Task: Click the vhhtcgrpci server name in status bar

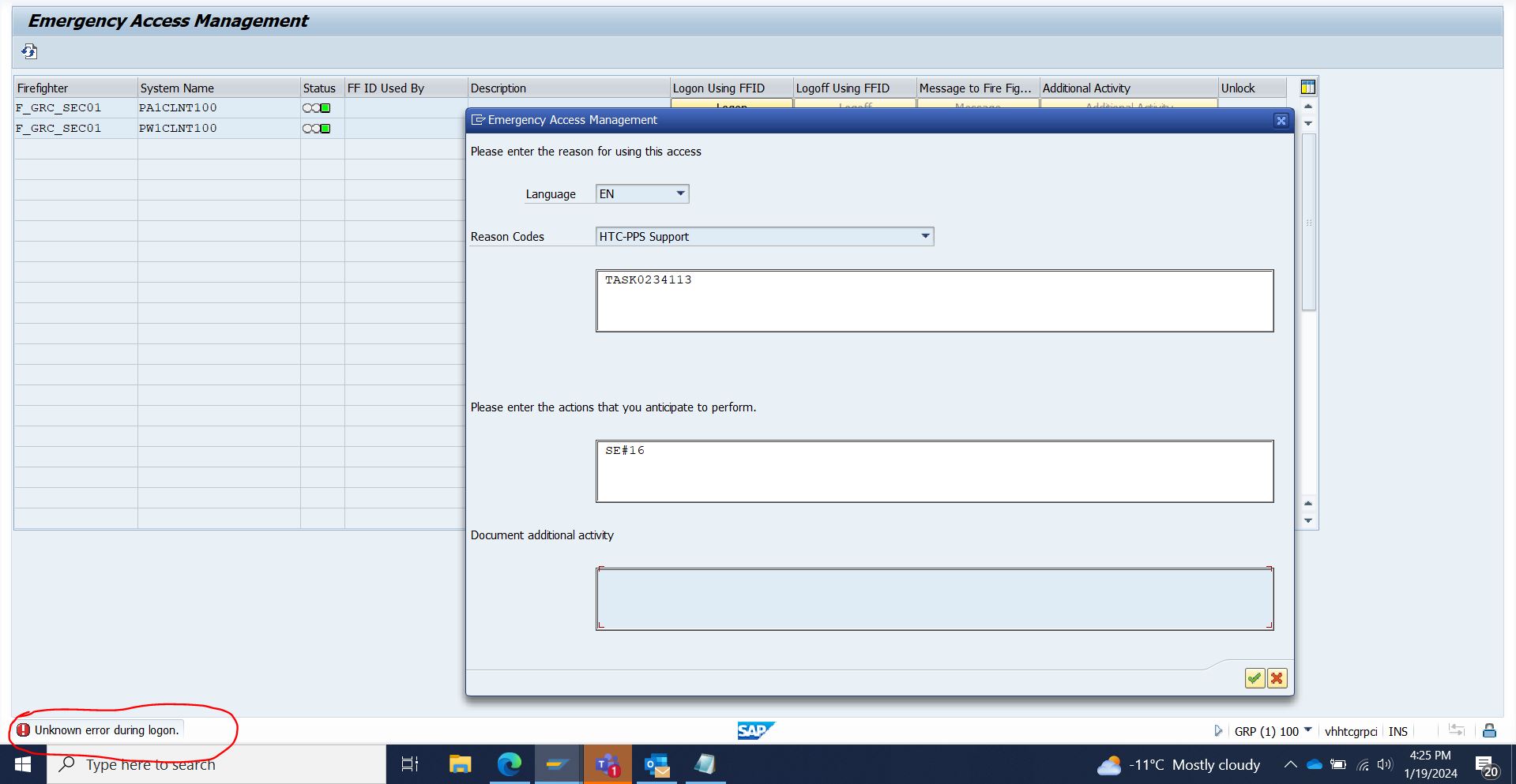Action: (1350, 731)
